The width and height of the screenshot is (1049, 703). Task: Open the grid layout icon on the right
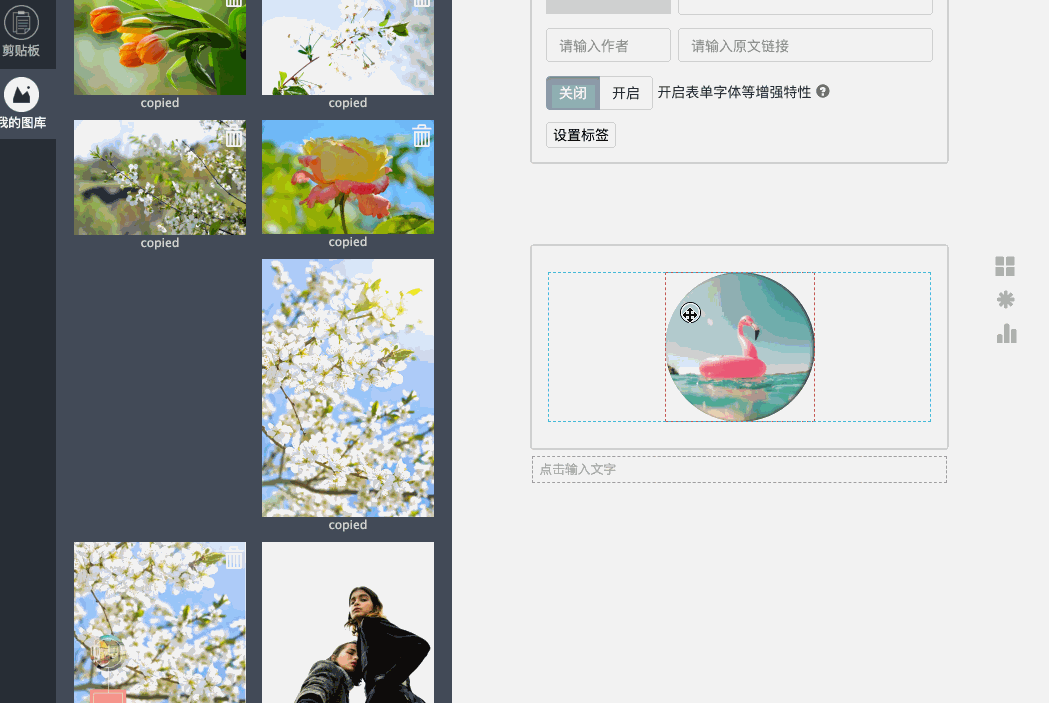1005,266
